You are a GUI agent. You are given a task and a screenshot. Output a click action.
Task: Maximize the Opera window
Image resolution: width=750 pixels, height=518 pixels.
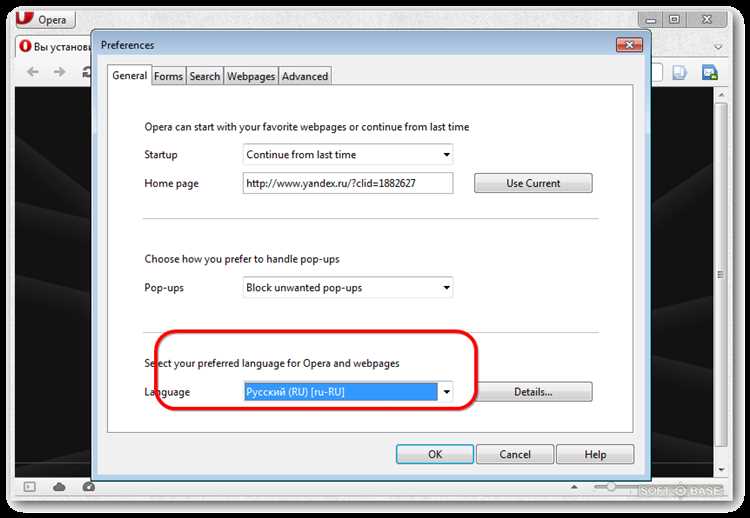(674, 20)
